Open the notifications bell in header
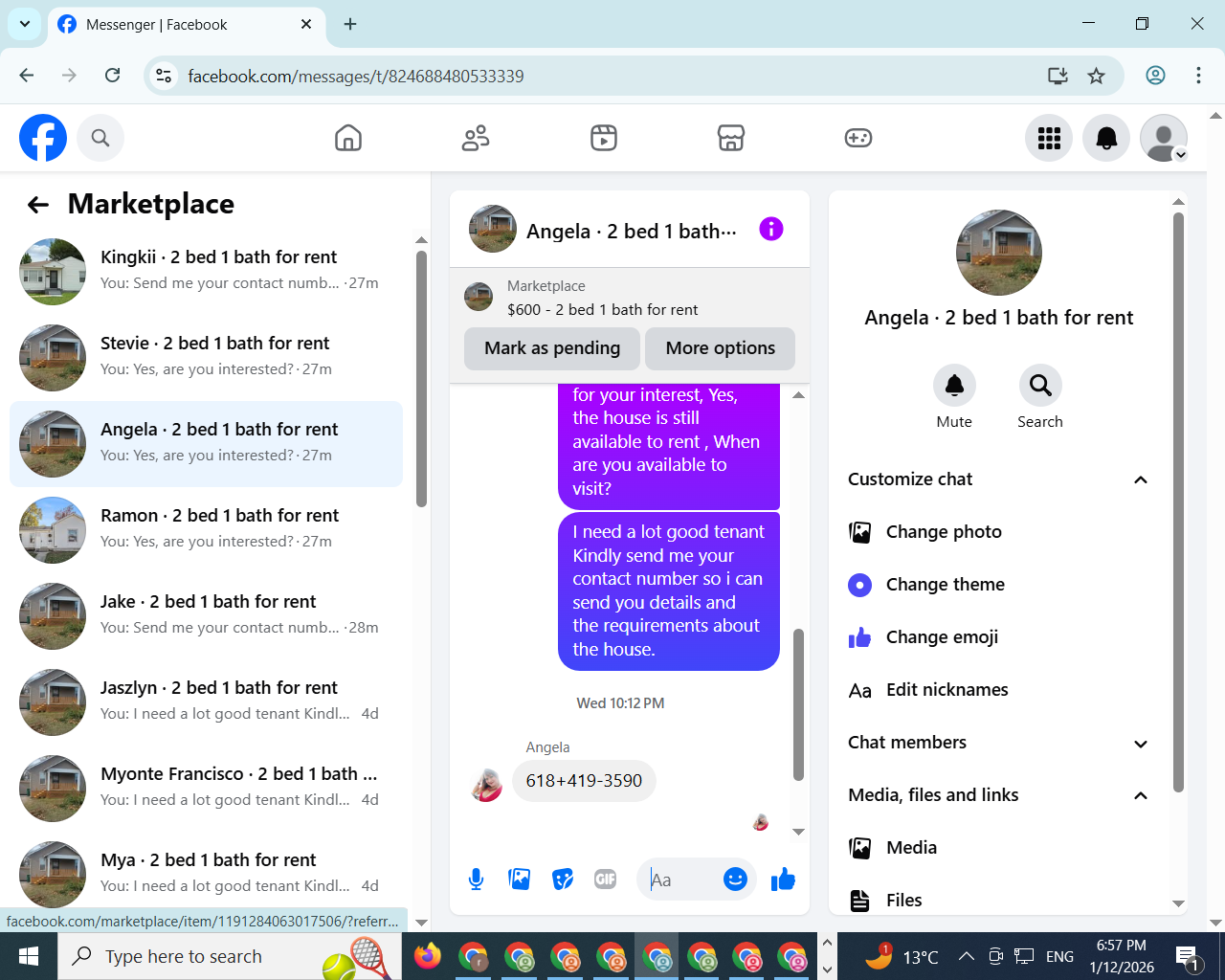 1106,138
